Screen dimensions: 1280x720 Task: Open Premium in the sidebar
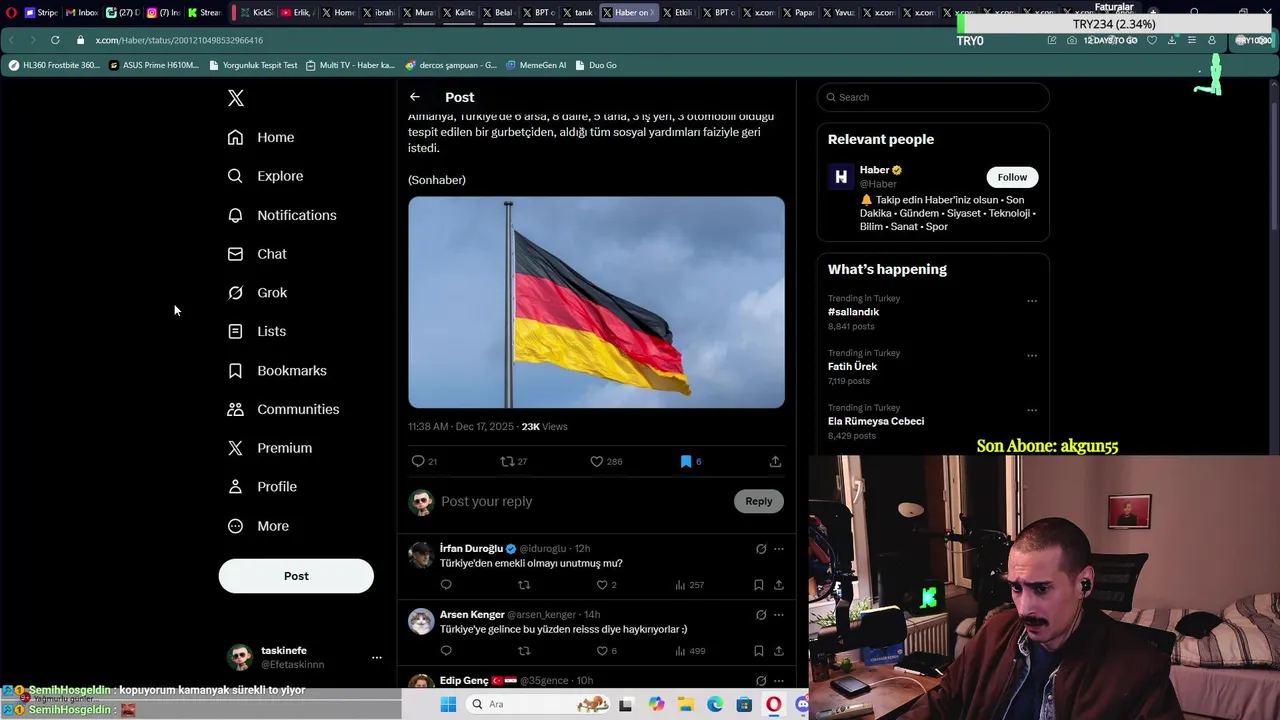pos(270,448)
